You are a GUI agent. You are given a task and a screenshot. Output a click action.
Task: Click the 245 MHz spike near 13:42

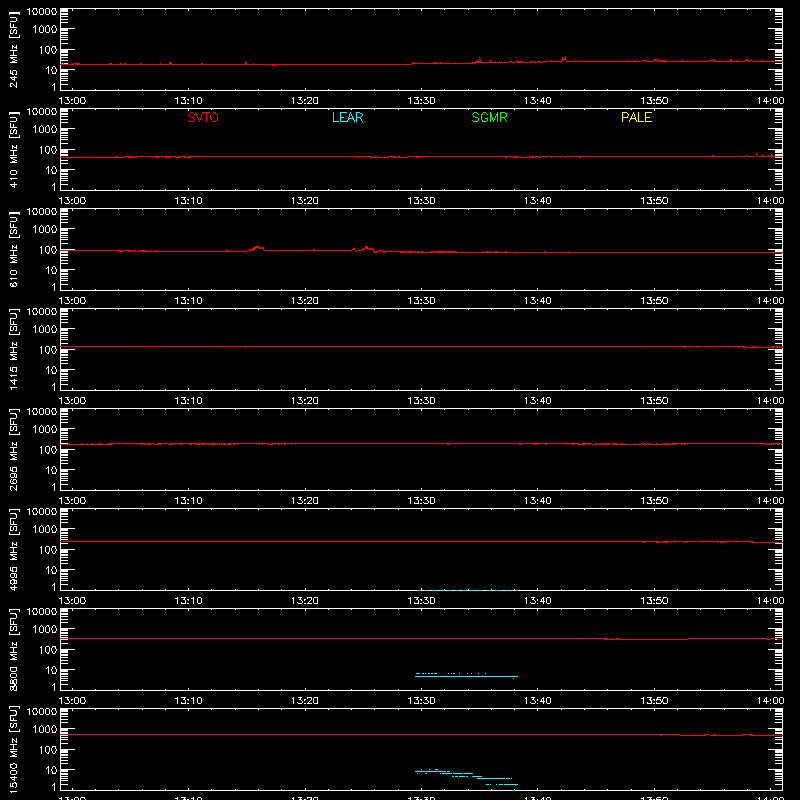[x=564, y=59]
